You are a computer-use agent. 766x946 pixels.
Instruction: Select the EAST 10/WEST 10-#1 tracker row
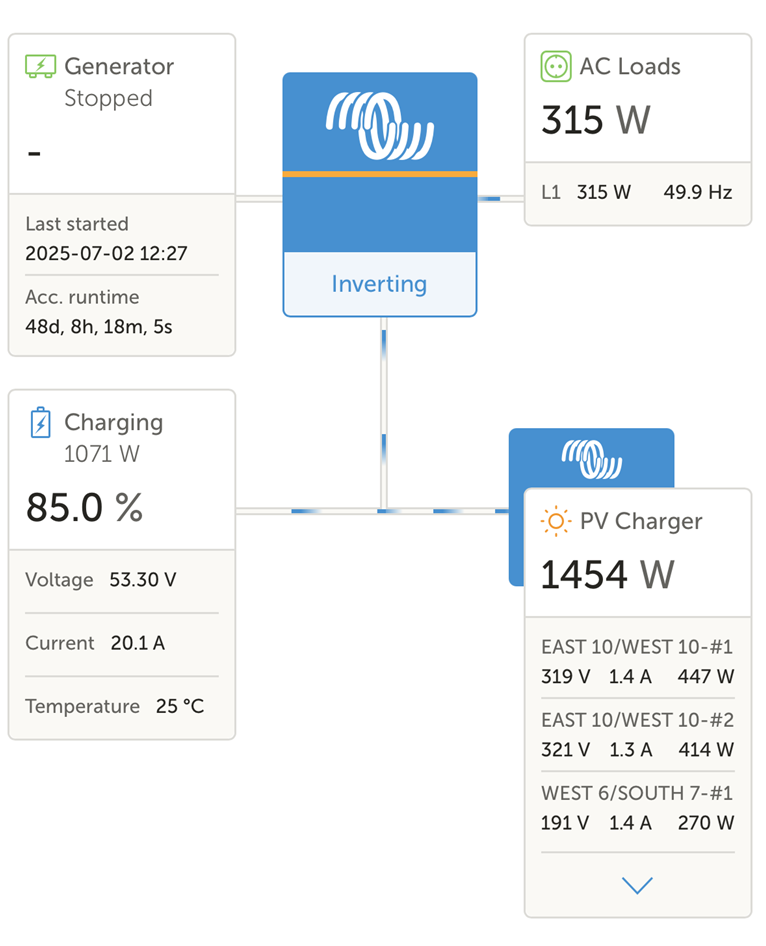pos(637,662)
